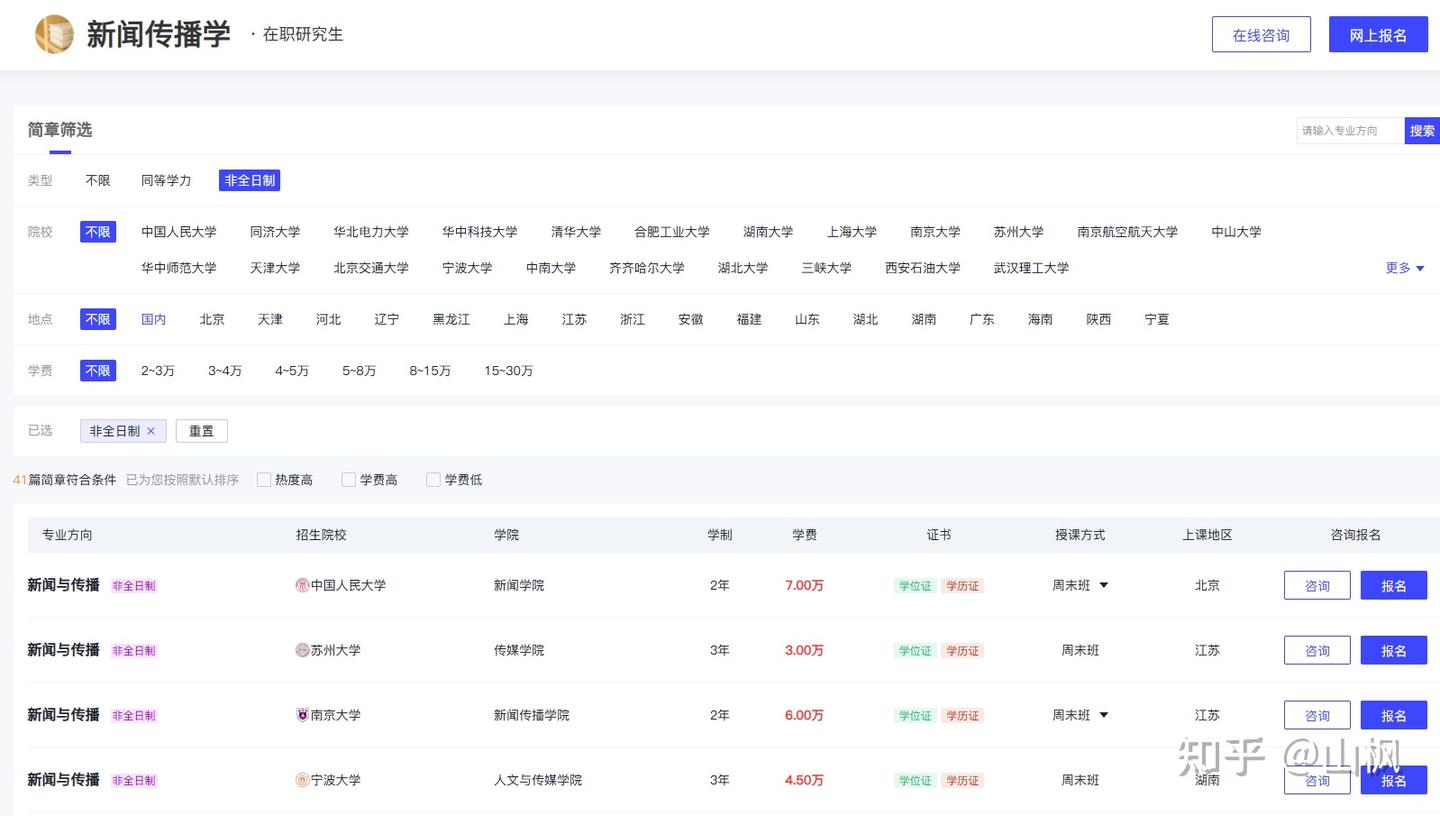
Task: Click 咨询 in the 苏州大学 row
Action: click(1317, 650)
